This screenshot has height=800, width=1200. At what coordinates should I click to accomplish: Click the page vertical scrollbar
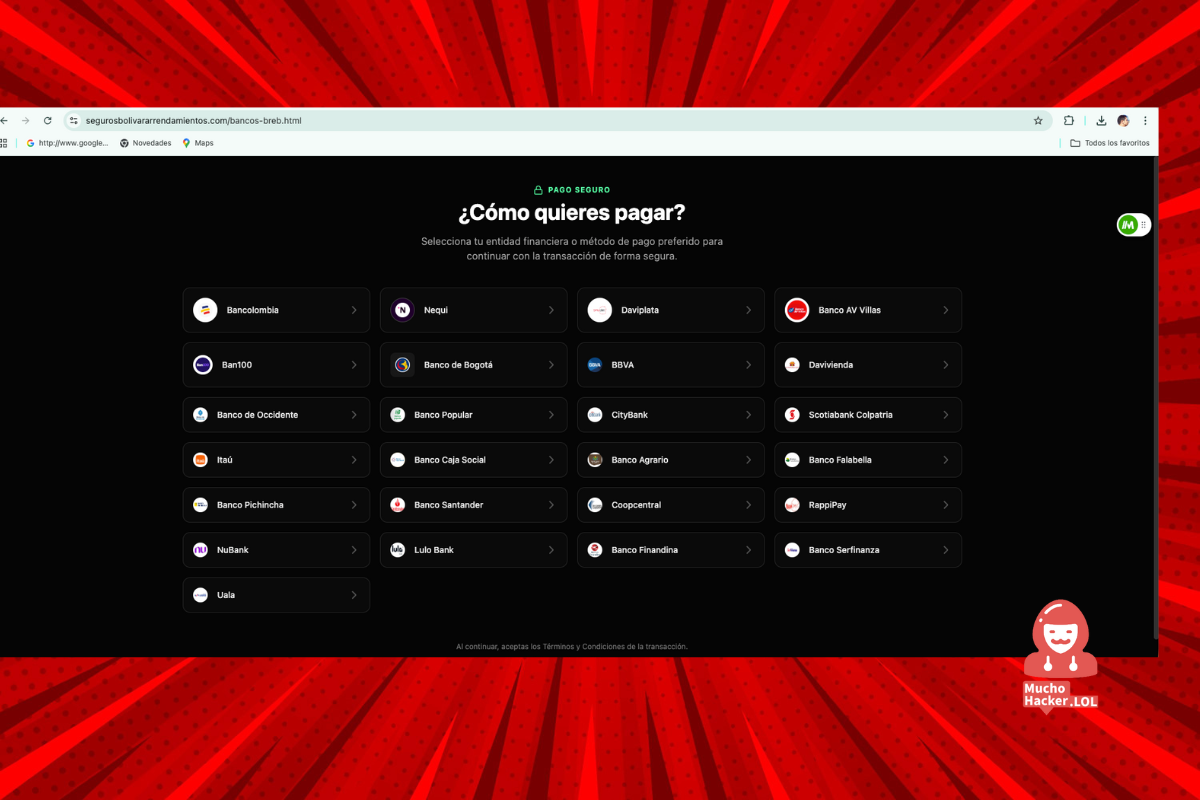(x=1155, y=400)
